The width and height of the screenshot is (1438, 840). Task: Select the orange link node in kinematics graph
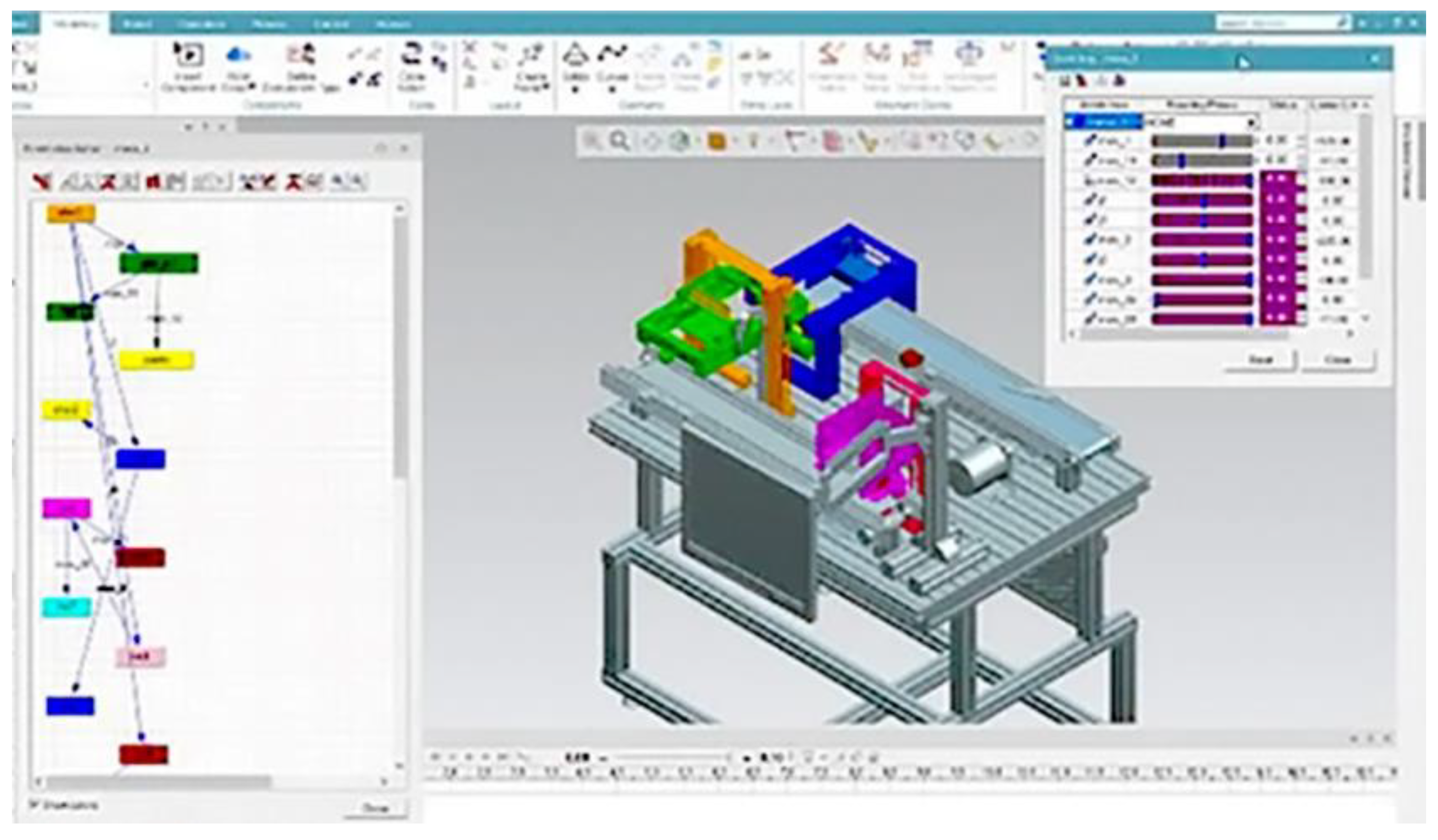point(71,213)
